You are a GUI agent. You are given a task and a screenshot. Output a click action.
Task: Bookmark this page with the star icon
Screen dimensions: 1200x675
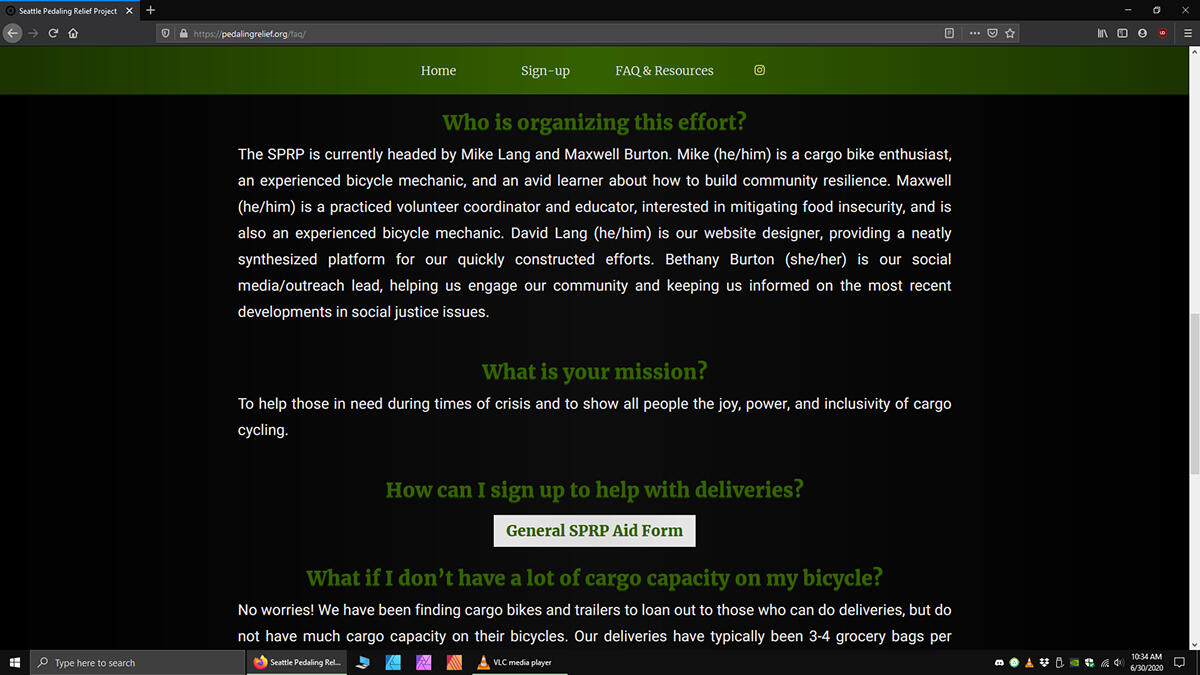click(x=1010, y=33)
